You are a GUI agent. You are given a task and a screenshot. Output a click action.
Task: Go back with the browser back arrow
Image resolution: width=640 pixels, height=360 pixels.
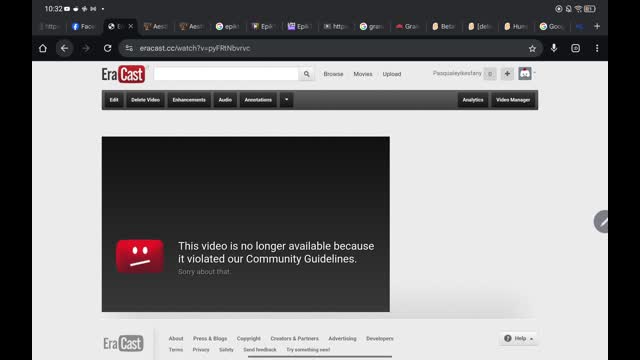(64, 48)
